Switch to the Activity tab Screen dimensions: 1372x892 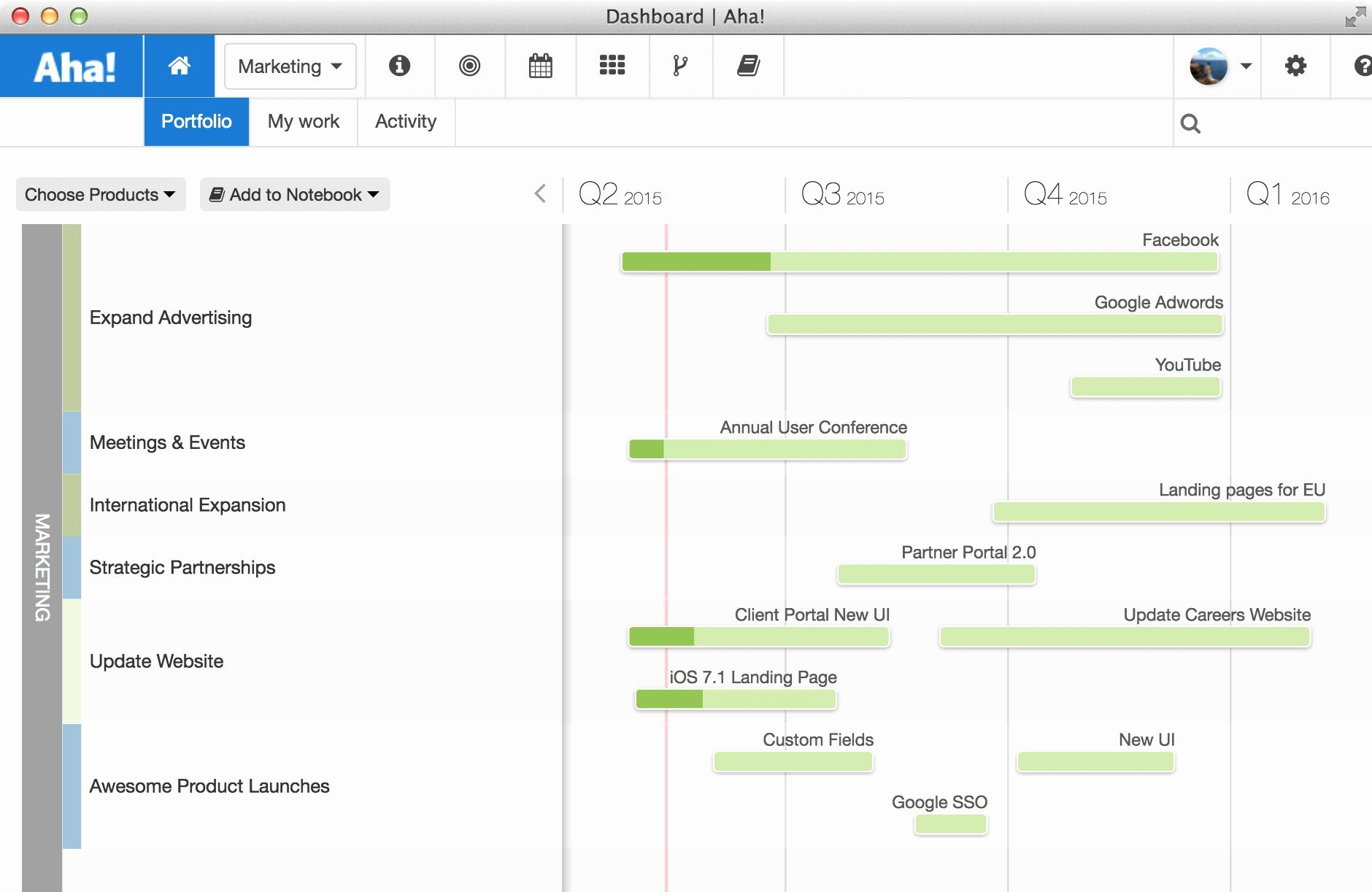pos(406,122)
